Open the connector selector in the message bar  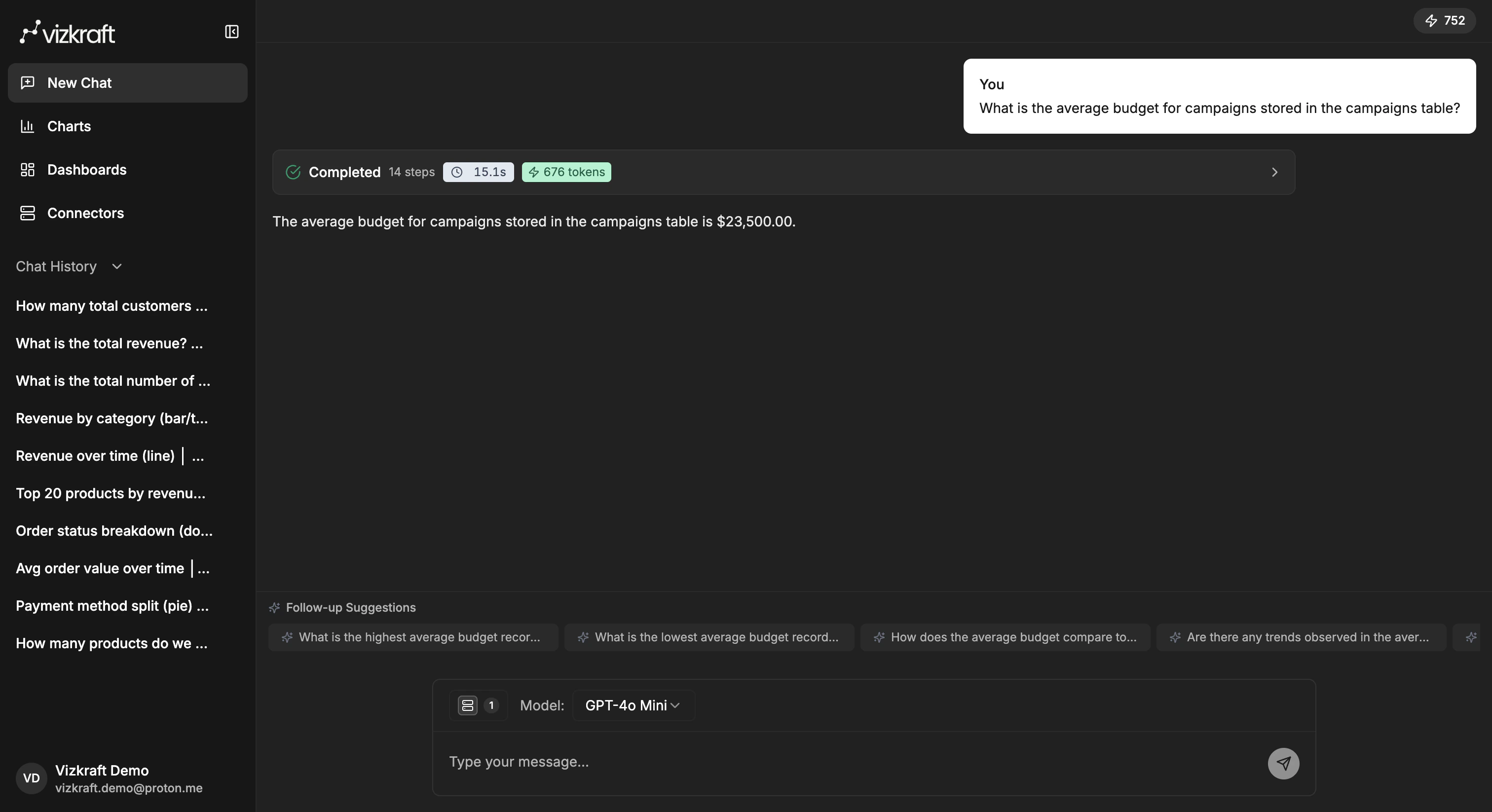[478, 705]
